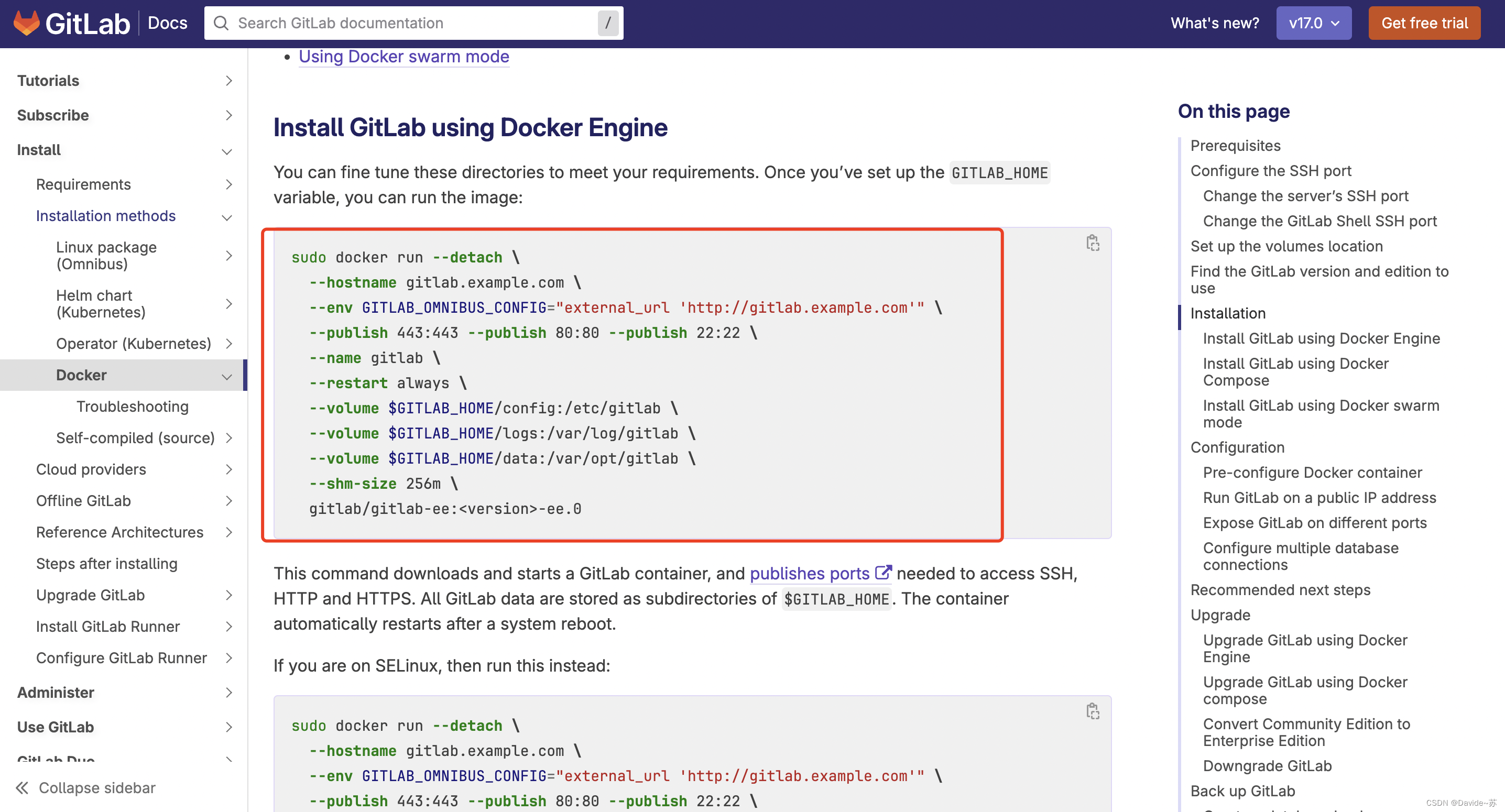The image size is (1505, 812).
Task: Expand the Cloud providers chevron
Action: pyautogui.click(x=228, y=469)
